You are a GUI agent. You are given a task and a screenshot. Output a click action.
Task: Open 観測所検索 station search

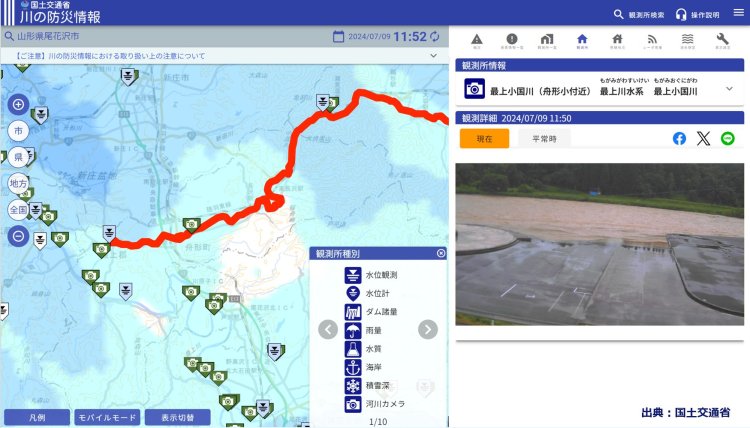(639, 15)
